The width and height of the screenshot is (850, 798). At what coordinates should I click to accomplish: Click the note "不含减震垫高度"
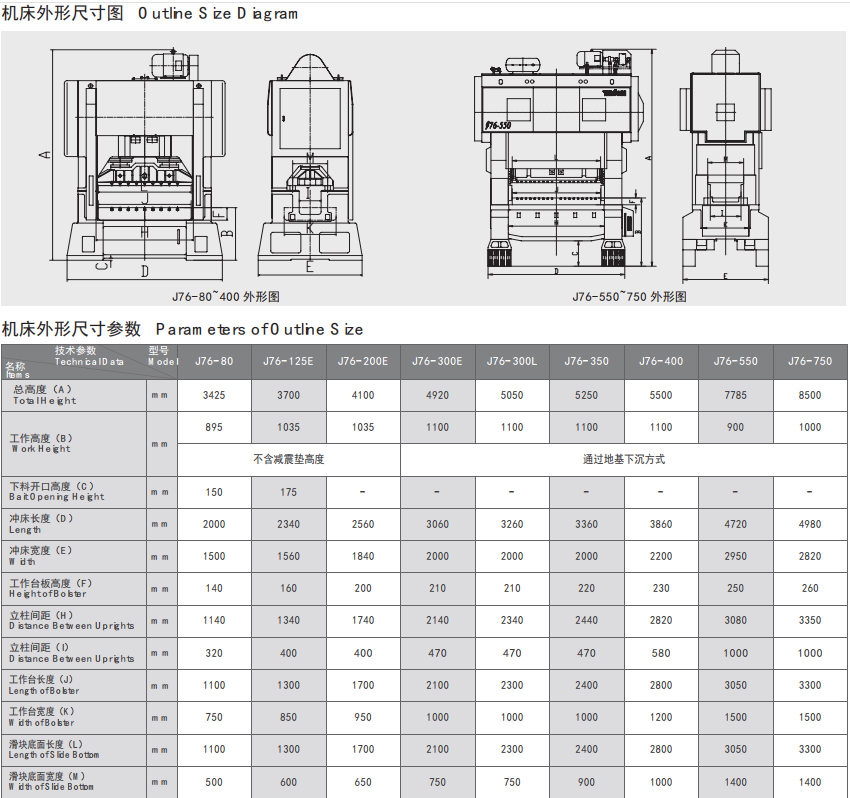pos(288,459)
